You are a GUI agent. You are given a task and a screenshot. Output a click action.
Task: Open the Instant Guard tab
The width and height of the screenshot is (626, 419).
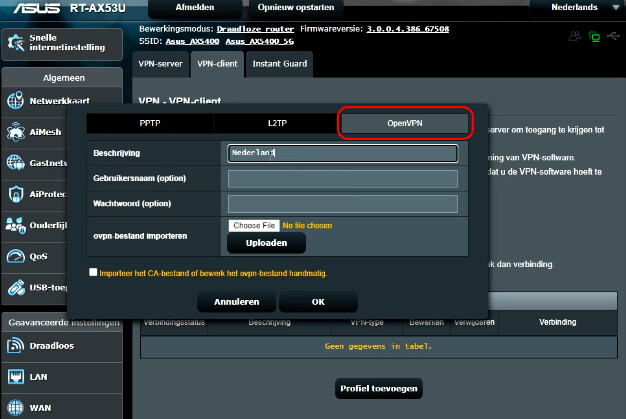(280, 64)
